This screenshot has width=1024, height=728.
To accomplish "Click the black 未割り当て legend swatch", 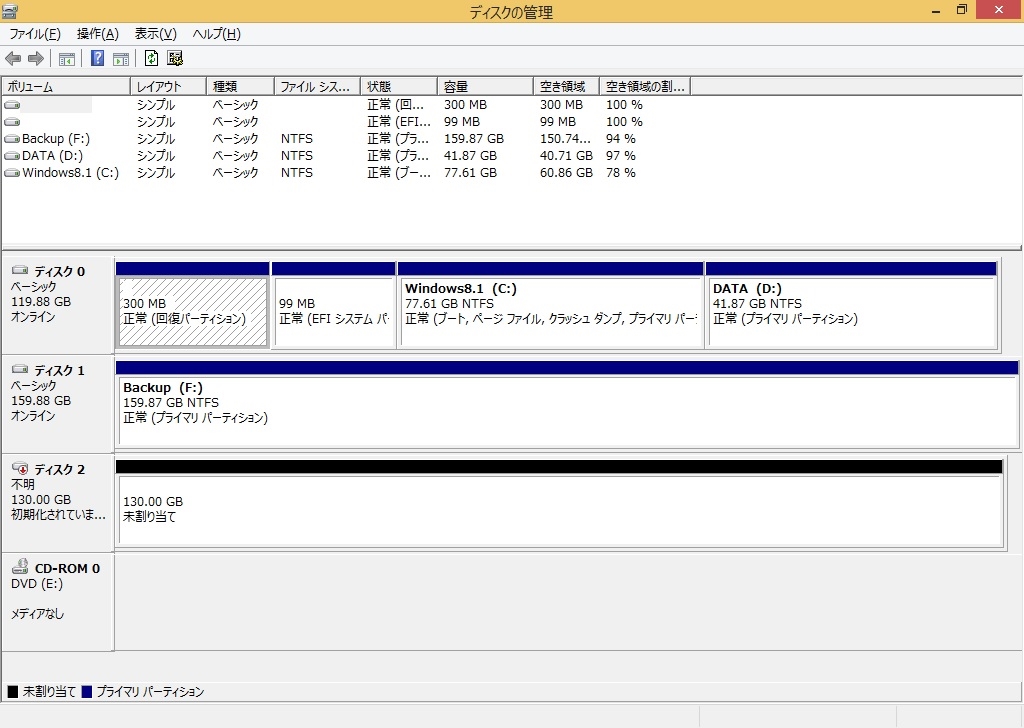I will click(12, 691).
